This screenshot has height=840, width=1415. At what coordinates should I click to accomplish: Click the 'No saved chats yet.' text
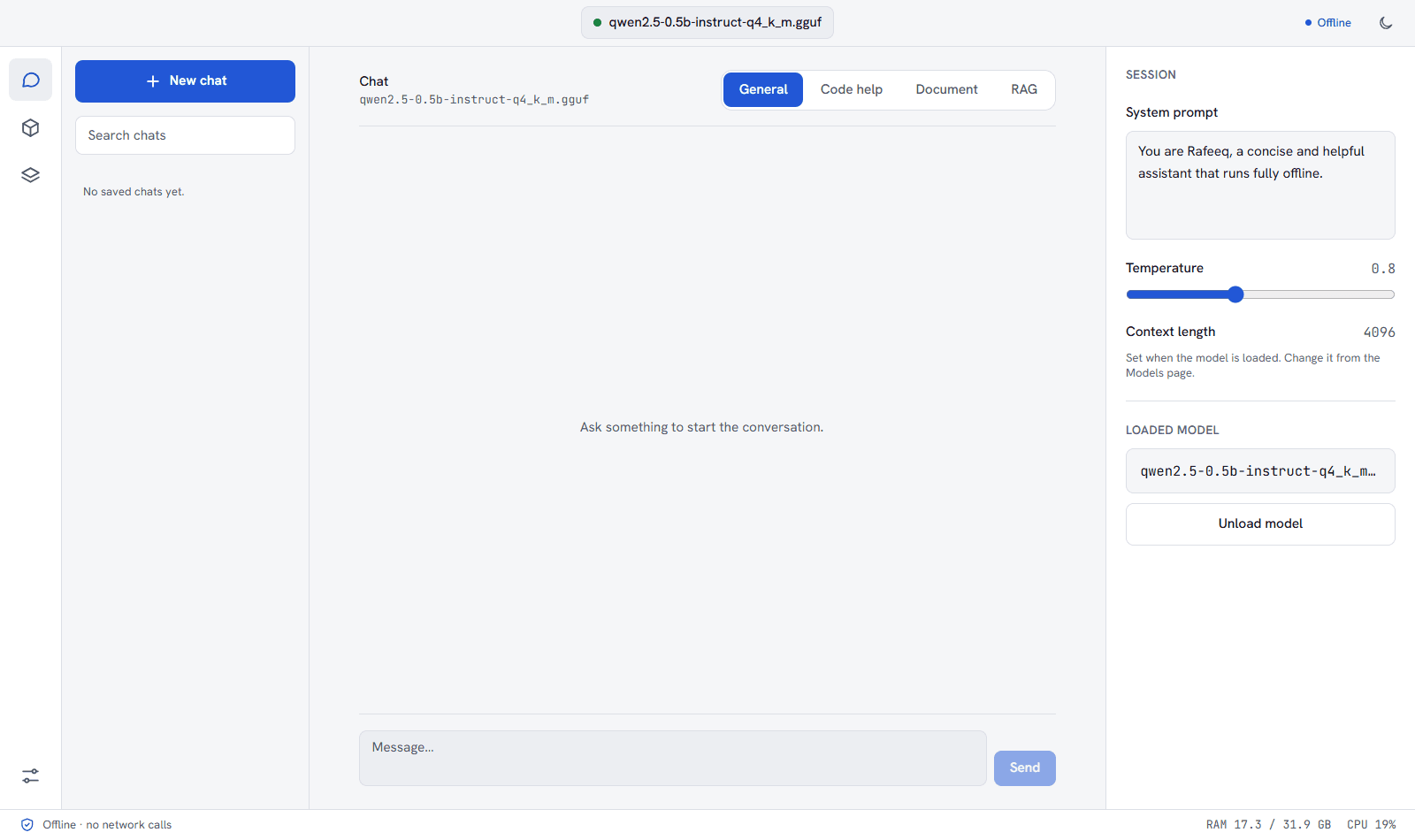[x=134, y=192]
